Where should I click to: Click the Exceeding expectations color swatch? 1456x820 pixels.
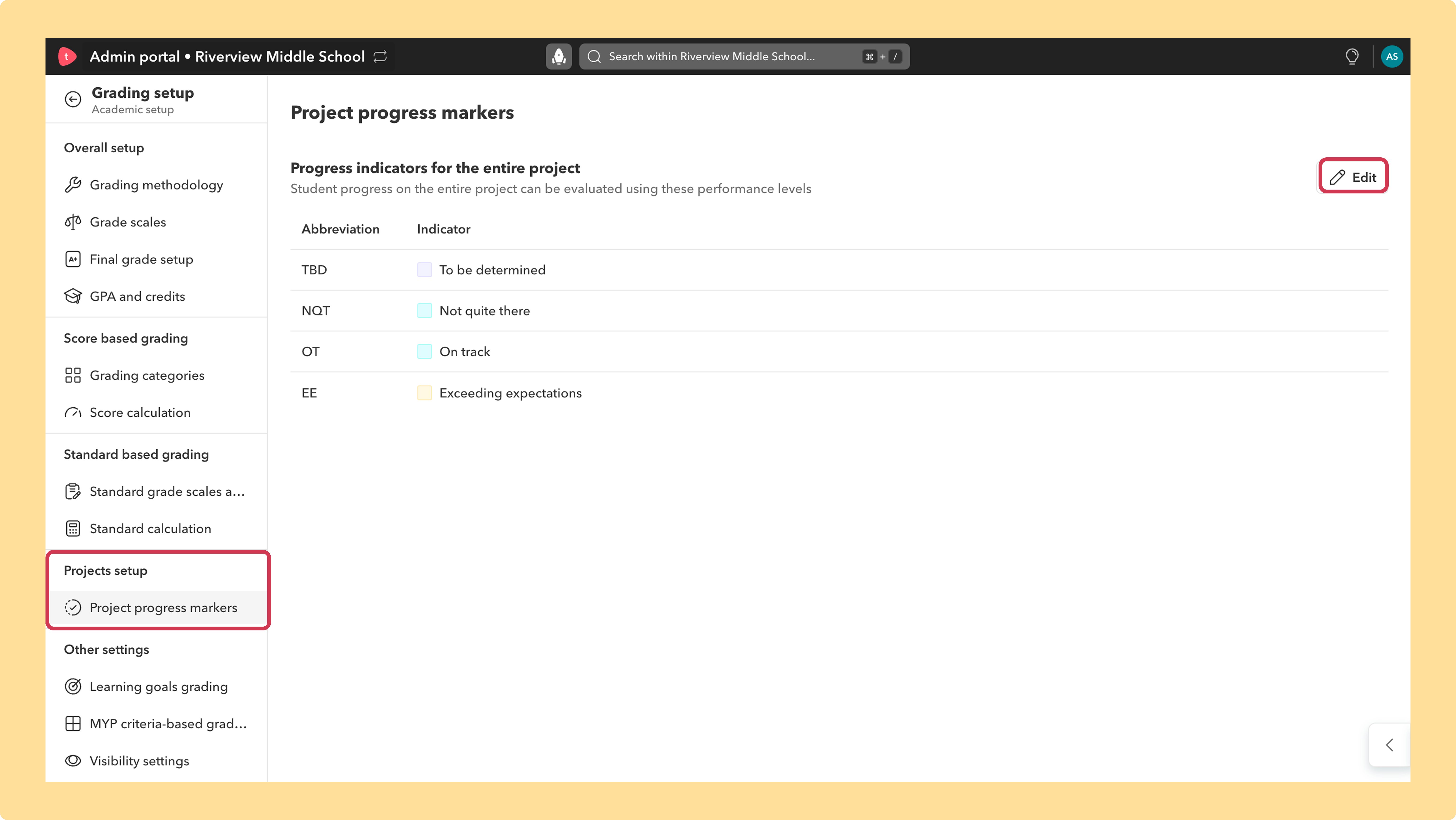[x=424, y=393]
